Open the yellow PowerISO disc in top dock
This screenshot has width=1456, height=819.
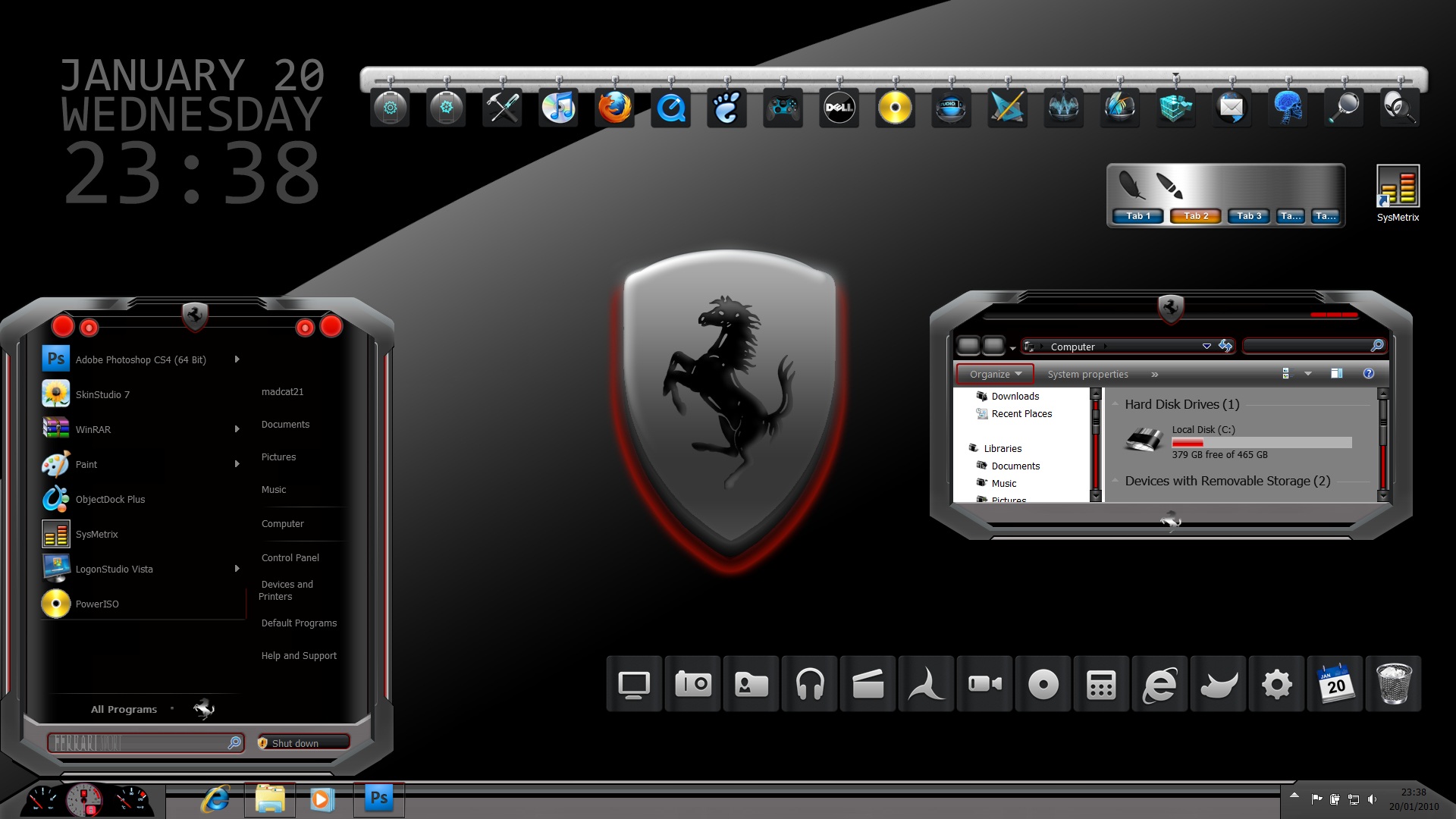[x=895, y=108]
